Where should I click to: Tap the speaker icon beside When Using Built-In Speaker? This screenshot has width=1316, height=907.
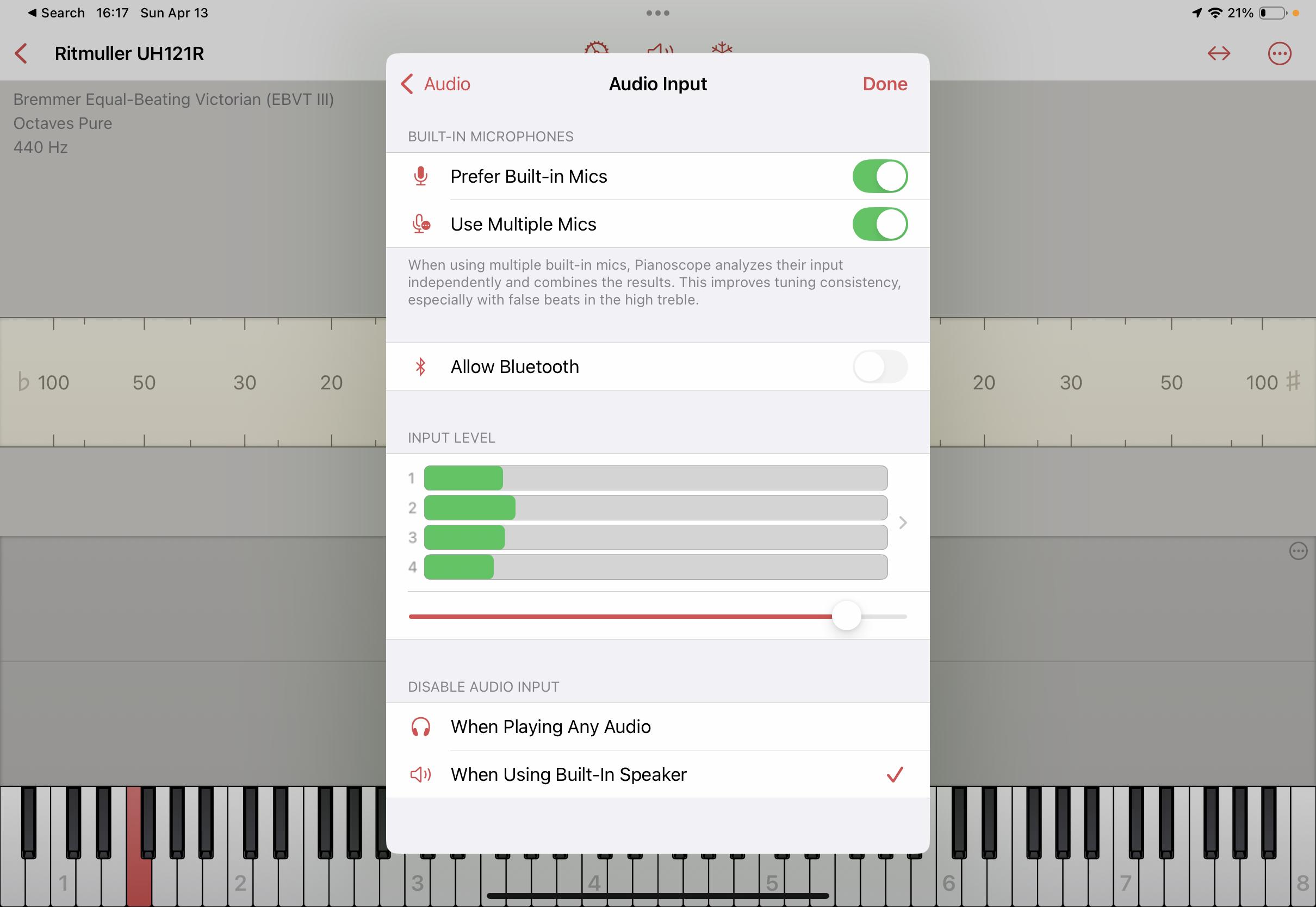pos(420,774)
